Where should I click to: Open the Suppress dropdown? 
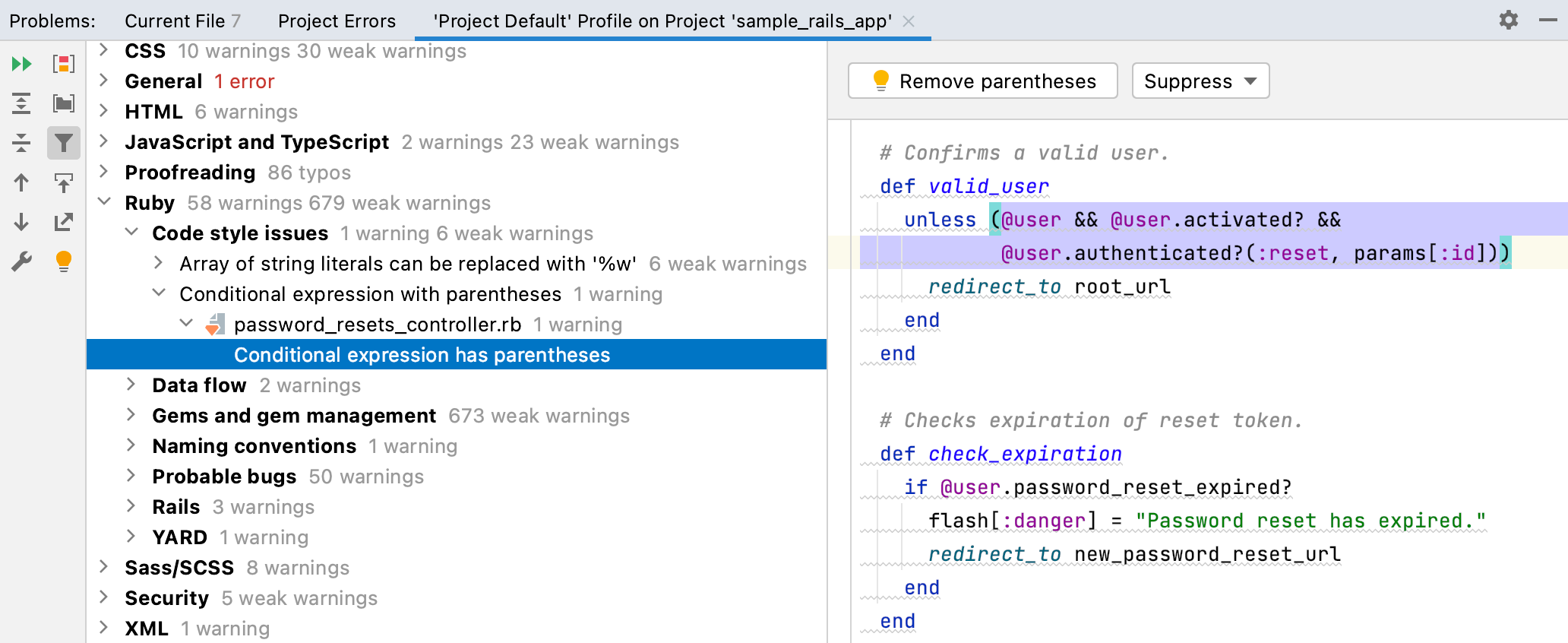click(x=1200, y=81)
